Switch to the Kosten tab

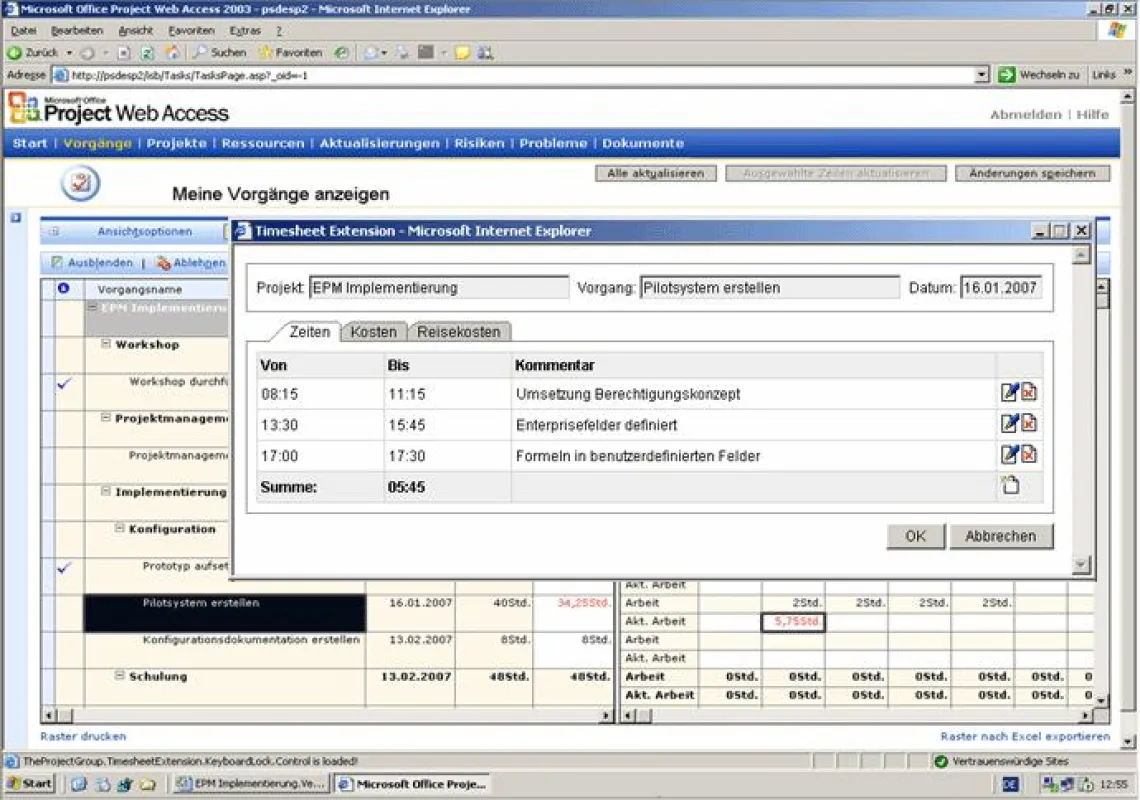pyautogui.click(x=374, y=332)
